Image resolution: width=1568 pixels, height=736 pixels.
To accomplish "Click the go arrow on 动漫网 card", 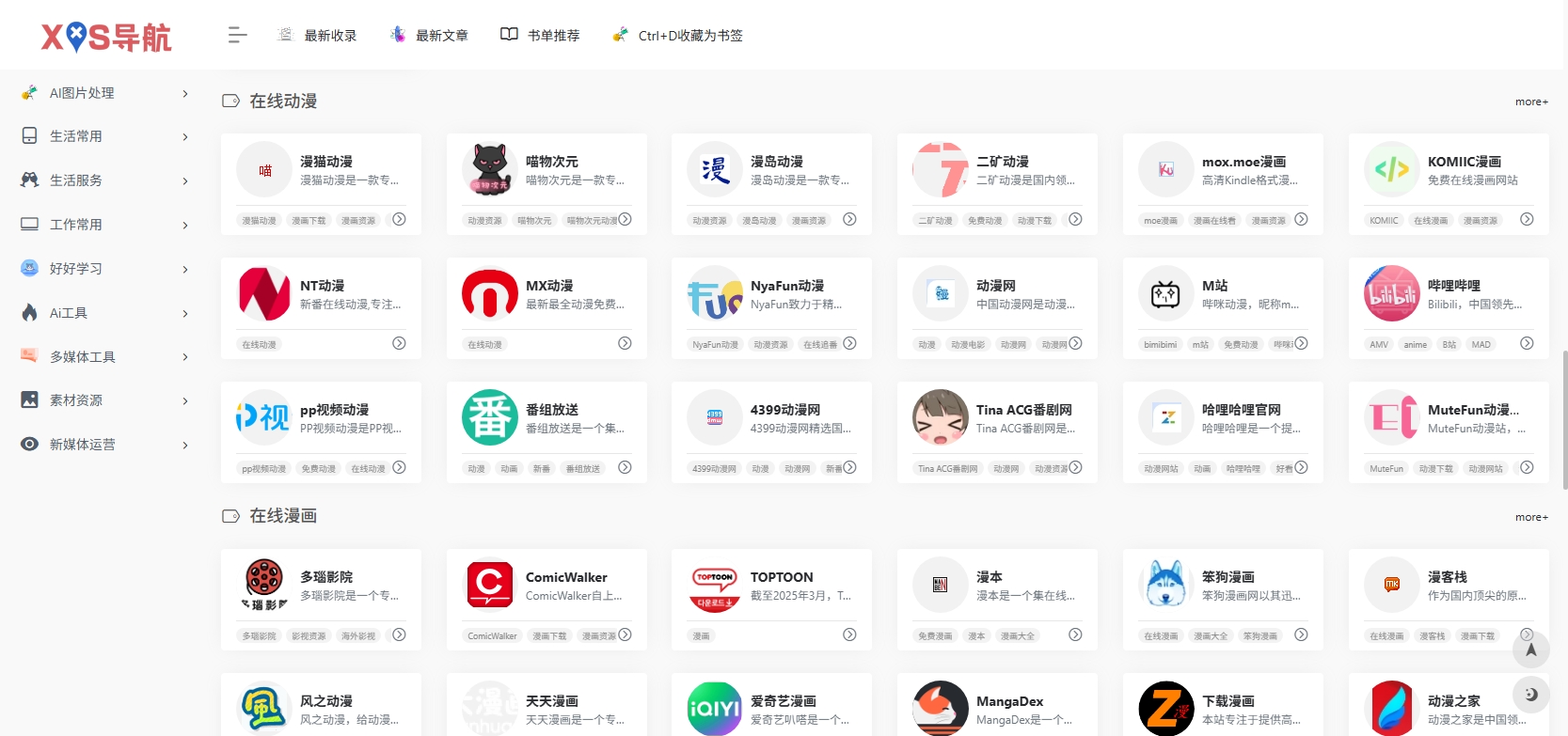I will [1075, 343].
